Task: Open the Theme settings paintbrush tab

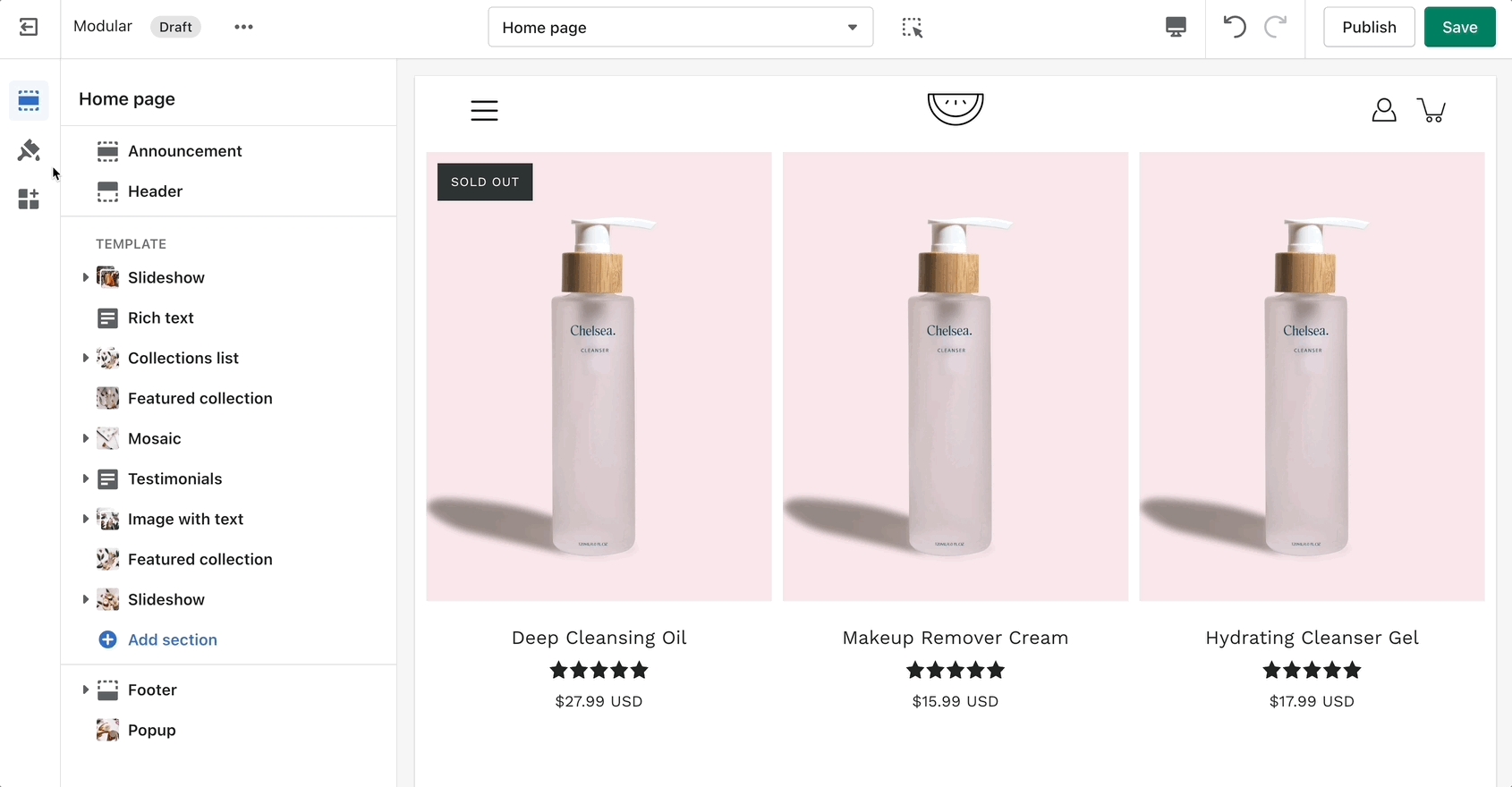Action: 29,149
